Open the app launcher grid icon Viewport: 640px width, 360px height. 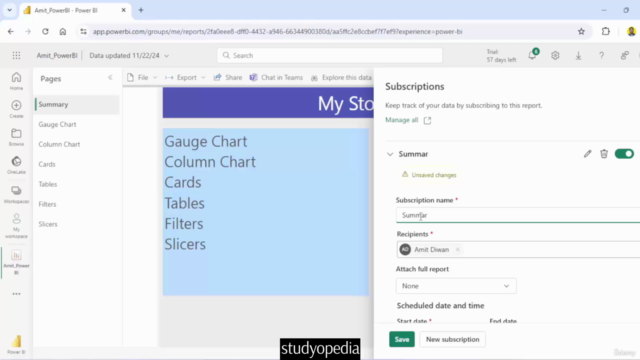(x=16, y=56)
